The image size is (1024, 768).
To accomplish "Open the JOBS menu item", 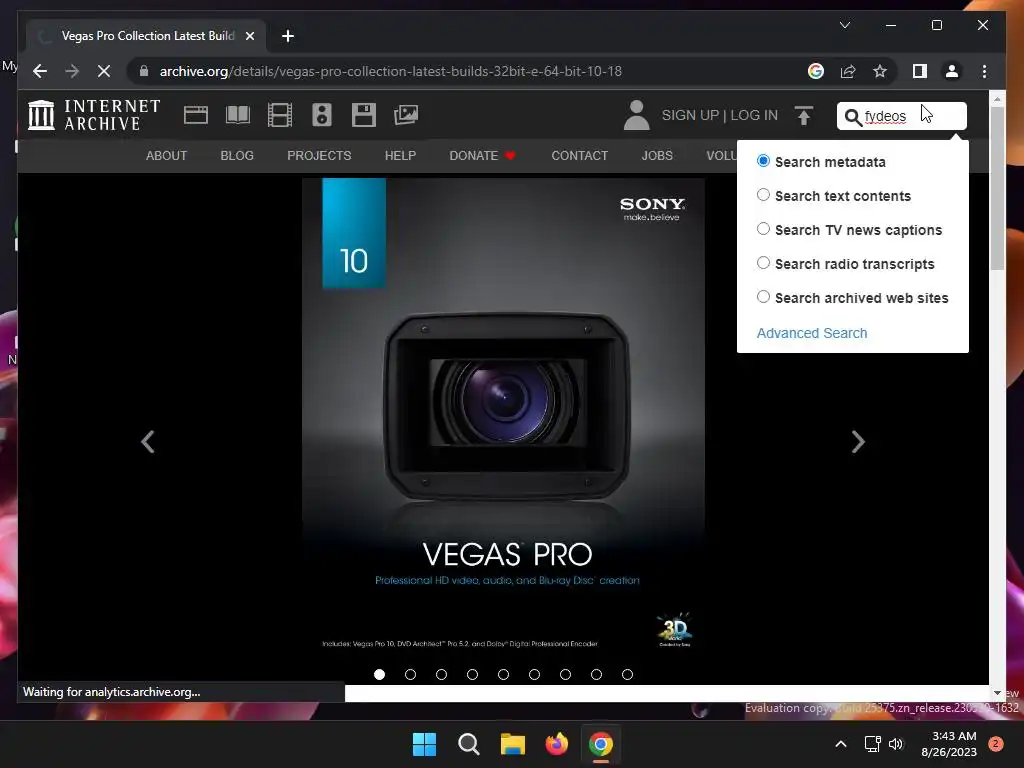I will pyautogui.click(x=657, y=155).
